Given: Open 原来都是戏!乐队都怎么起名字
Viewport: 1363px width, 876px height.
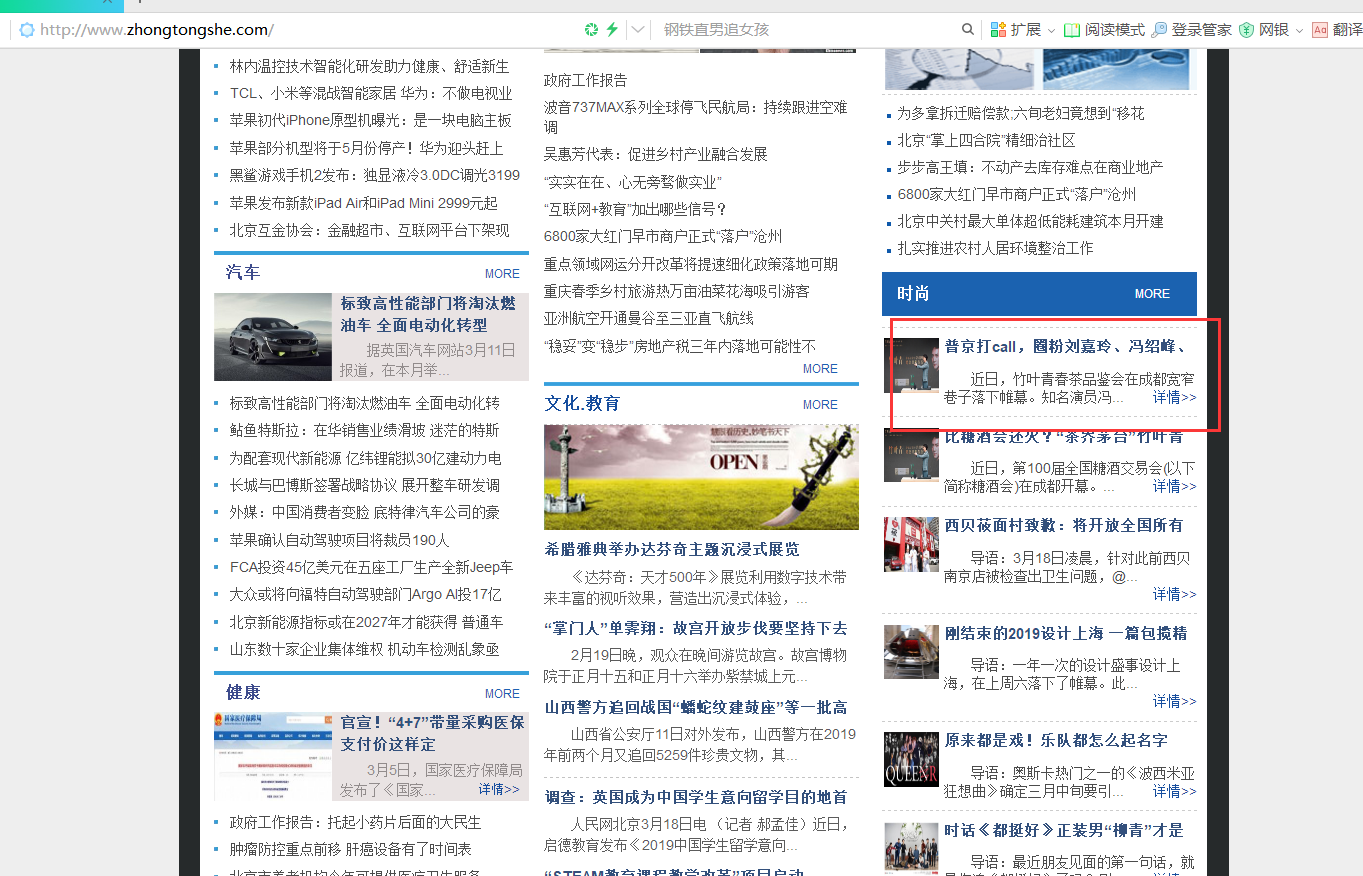Looking at the screenshot, I should pyautogui.click(x=1056, y=740).
